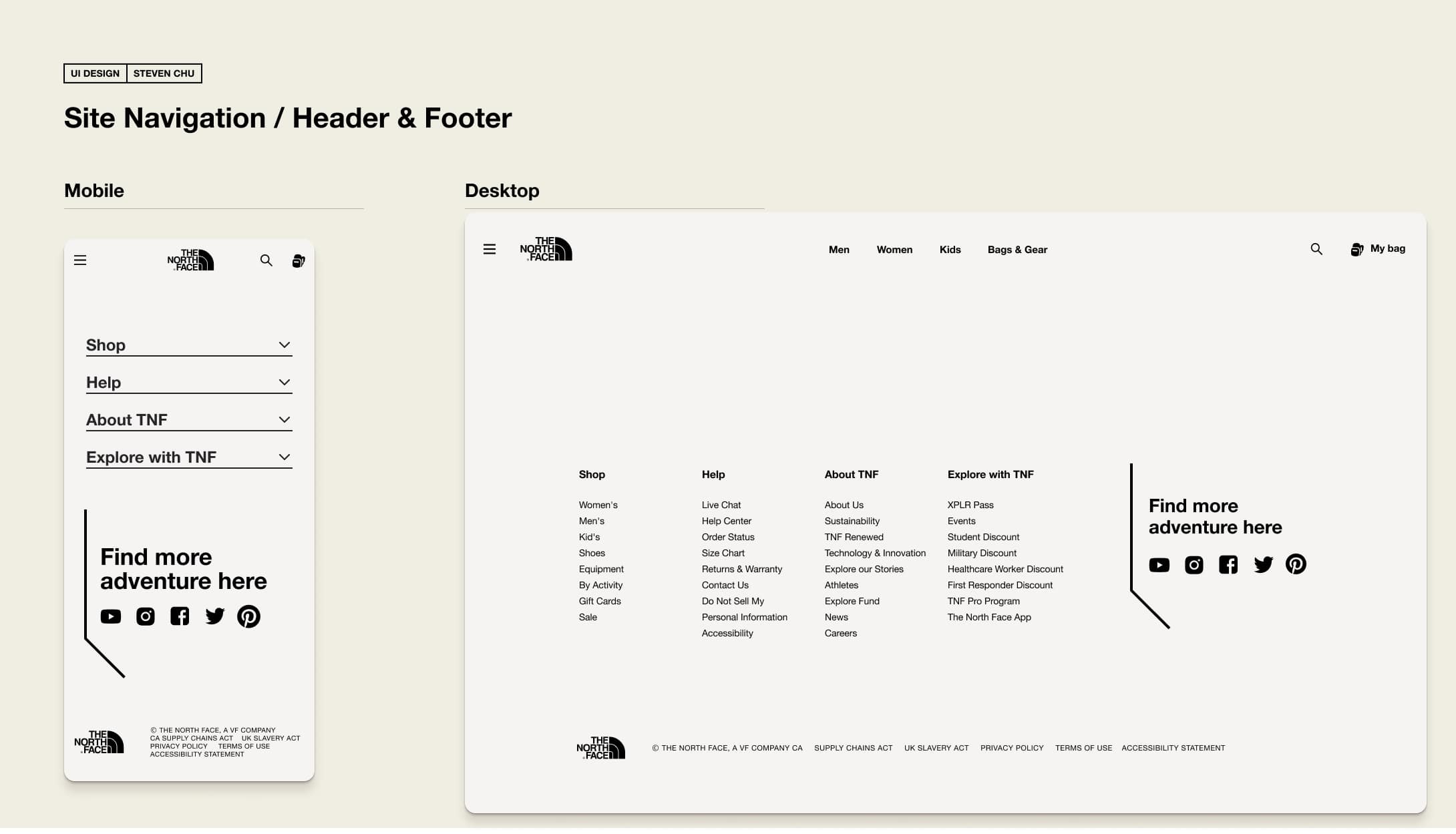Open YouTube icon in mobile footer
The width and height of the screenshot is (1456, 834).
click(111, 616)
